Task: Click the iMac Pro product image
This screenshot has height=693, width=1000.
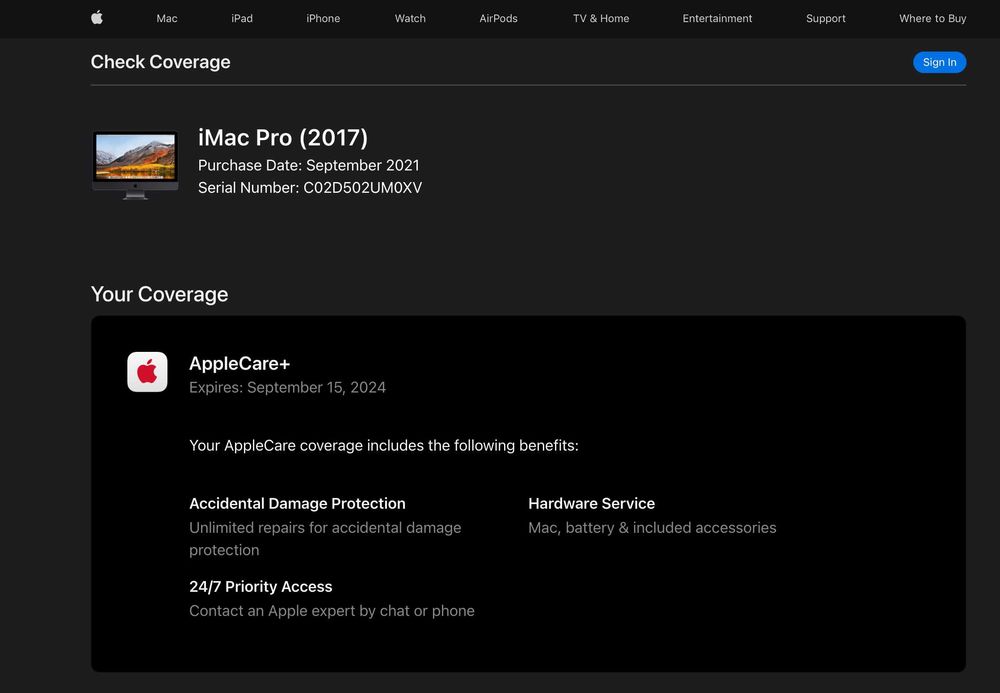Action: 135,165
